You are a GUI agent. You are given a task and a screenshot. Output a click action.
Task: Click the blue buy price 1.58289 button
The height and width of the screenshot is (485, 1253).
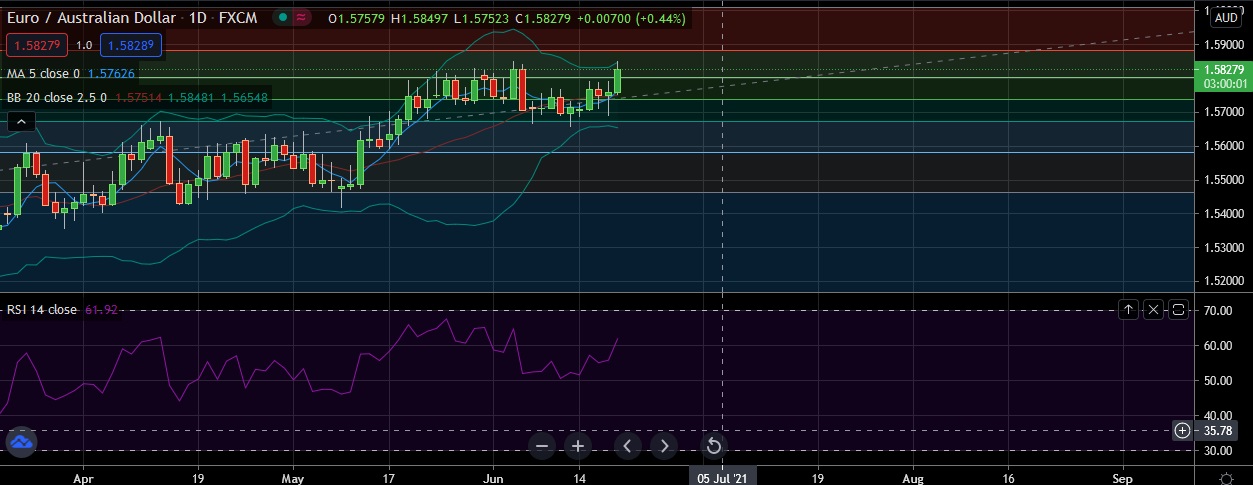pos(127,45)
